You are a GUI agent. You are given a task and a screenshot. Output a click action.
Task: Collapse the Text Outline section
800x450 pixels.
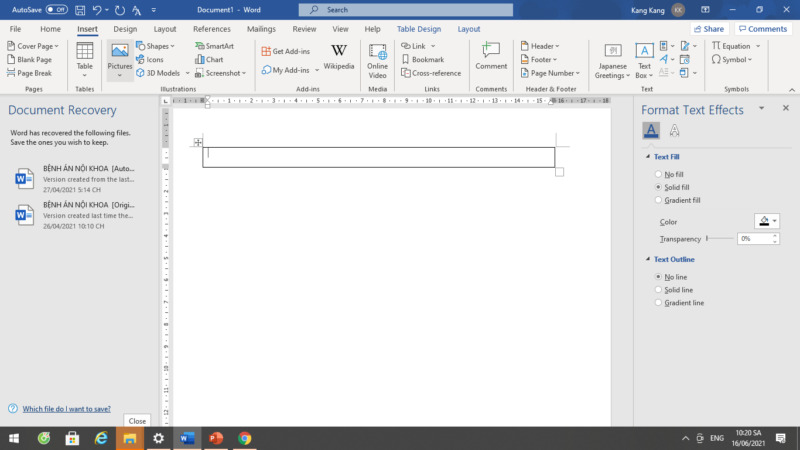648,259
